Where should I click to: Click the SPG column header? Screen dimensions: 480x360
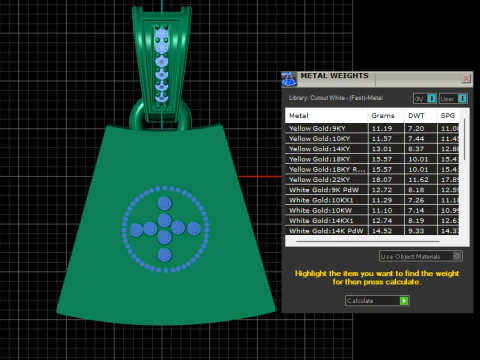pyautogui.click(x=448, y=116)
